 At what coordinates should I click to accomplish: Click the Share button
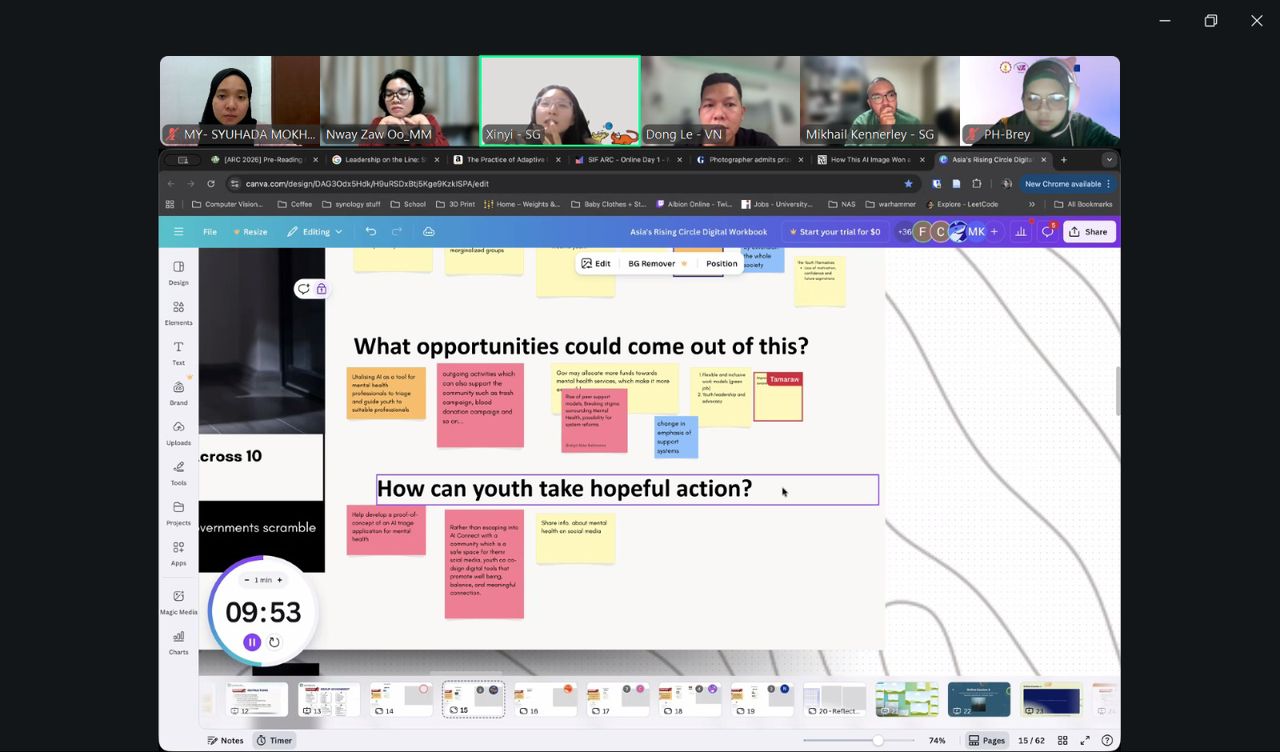1089,232
